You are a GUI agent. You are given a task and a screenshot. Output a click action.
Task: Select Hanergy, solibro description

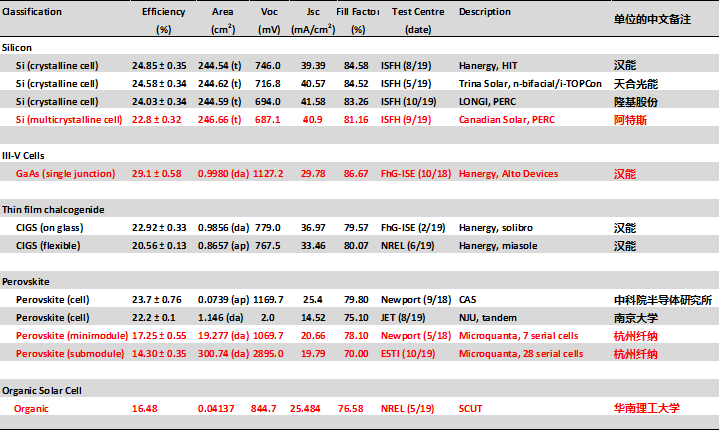496,228
